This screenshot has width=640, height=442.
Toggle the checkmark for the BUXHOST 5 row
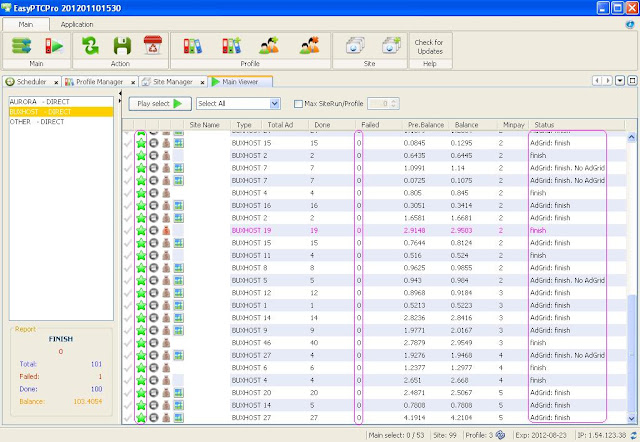point(128,280)
